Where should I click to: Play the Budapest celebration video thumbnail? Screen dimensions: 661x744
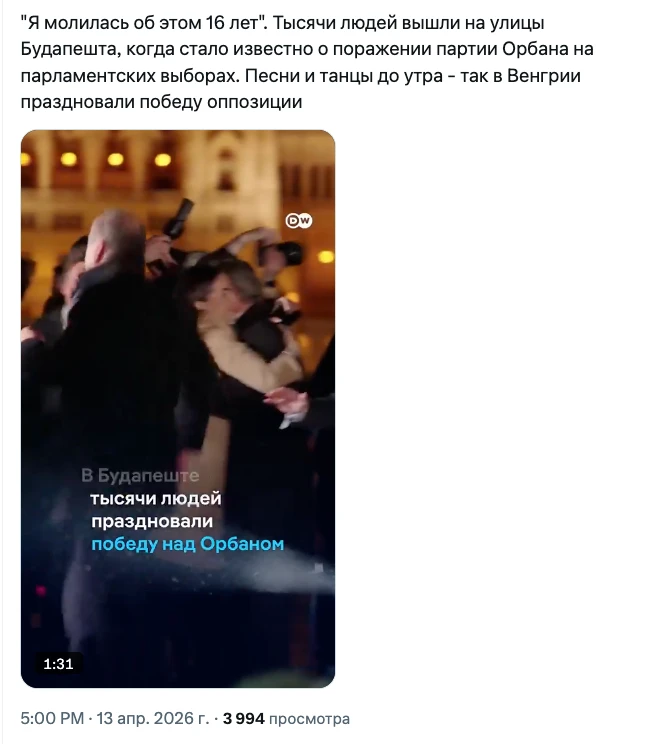(x=178, y=409)
